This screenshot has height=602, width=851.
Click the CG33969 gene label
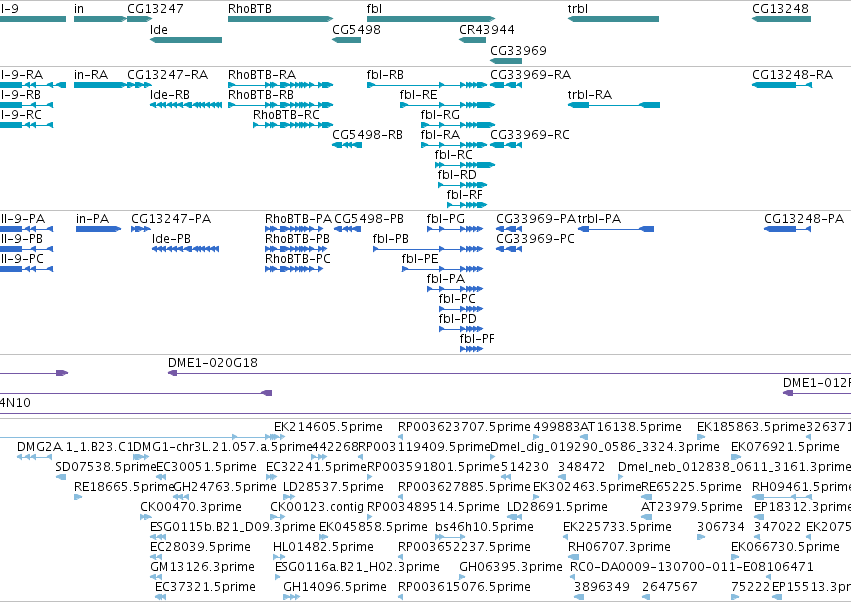[518, 50]
